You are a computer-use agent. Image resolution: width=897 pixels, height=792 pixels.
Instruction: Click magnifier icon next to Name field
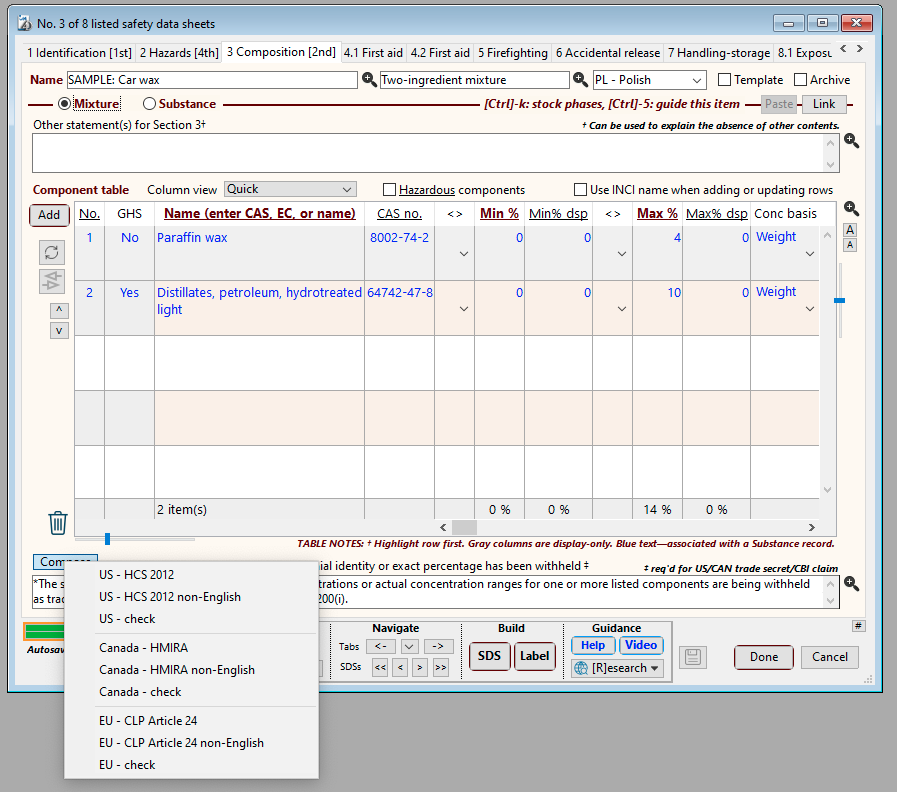(369, 80)
